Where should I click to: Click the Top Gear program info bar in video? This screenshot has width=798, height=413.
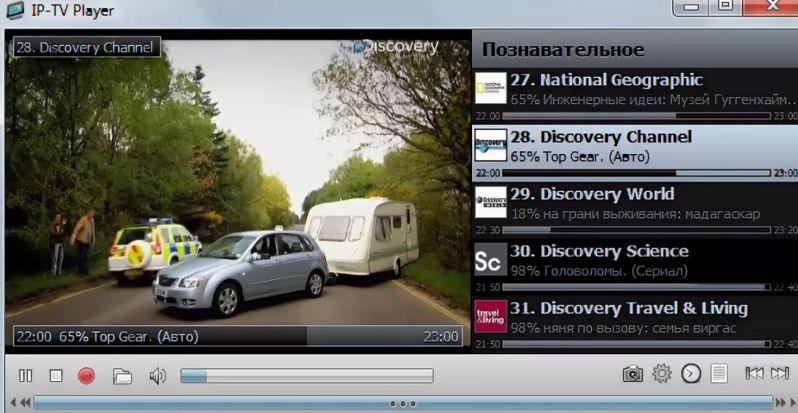tap(238, 337)
